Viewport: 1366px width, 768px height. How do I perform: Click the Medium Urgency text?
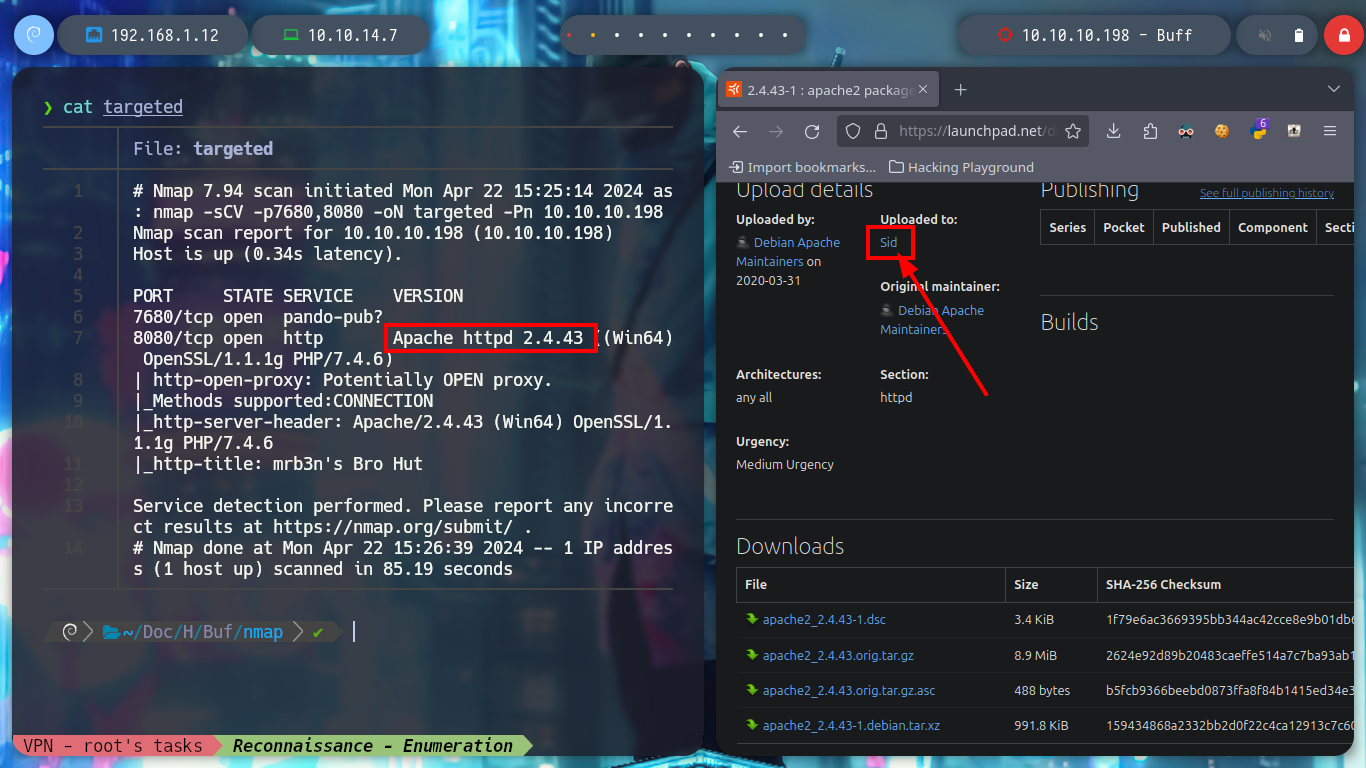click(x=785, y=464)
